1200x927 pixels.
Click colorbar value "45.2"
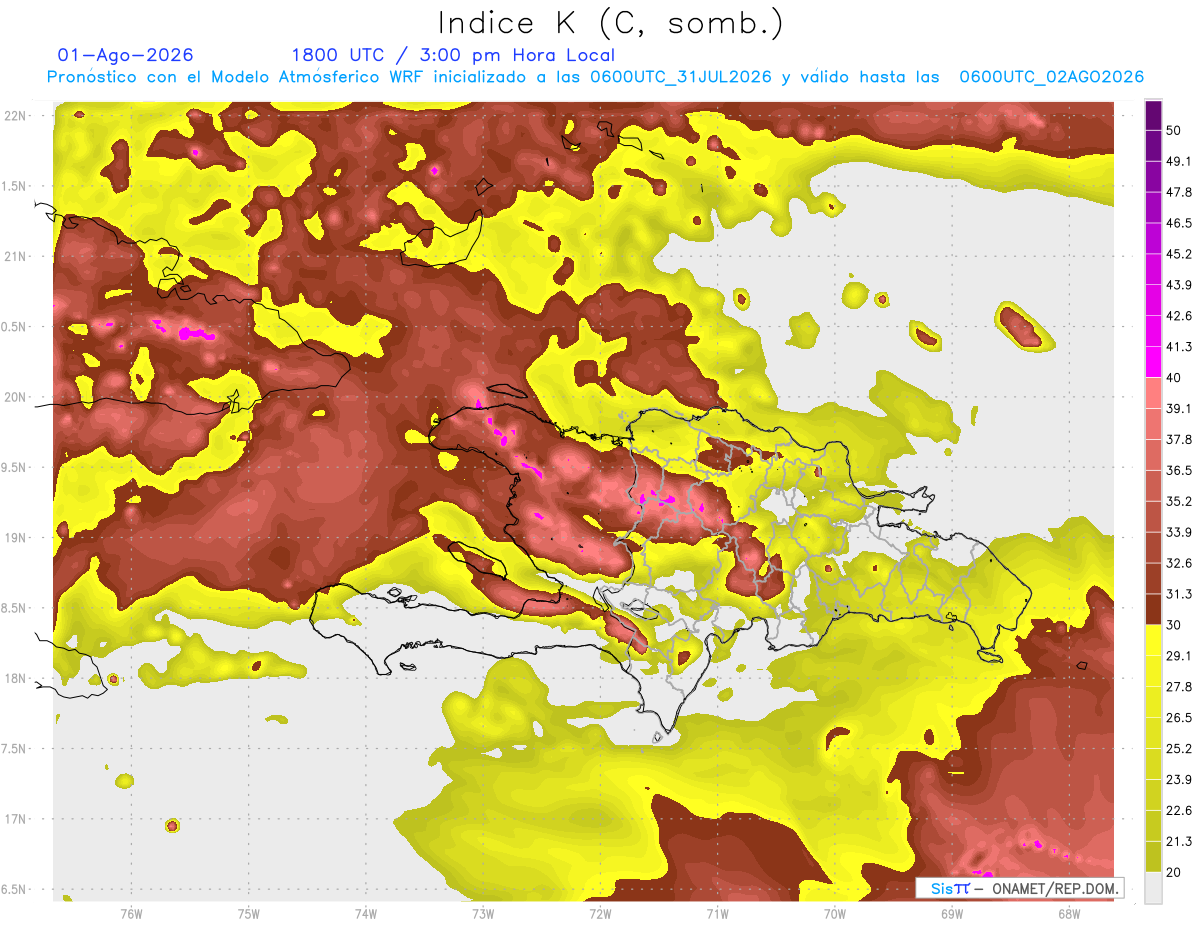coord(1179,254)
